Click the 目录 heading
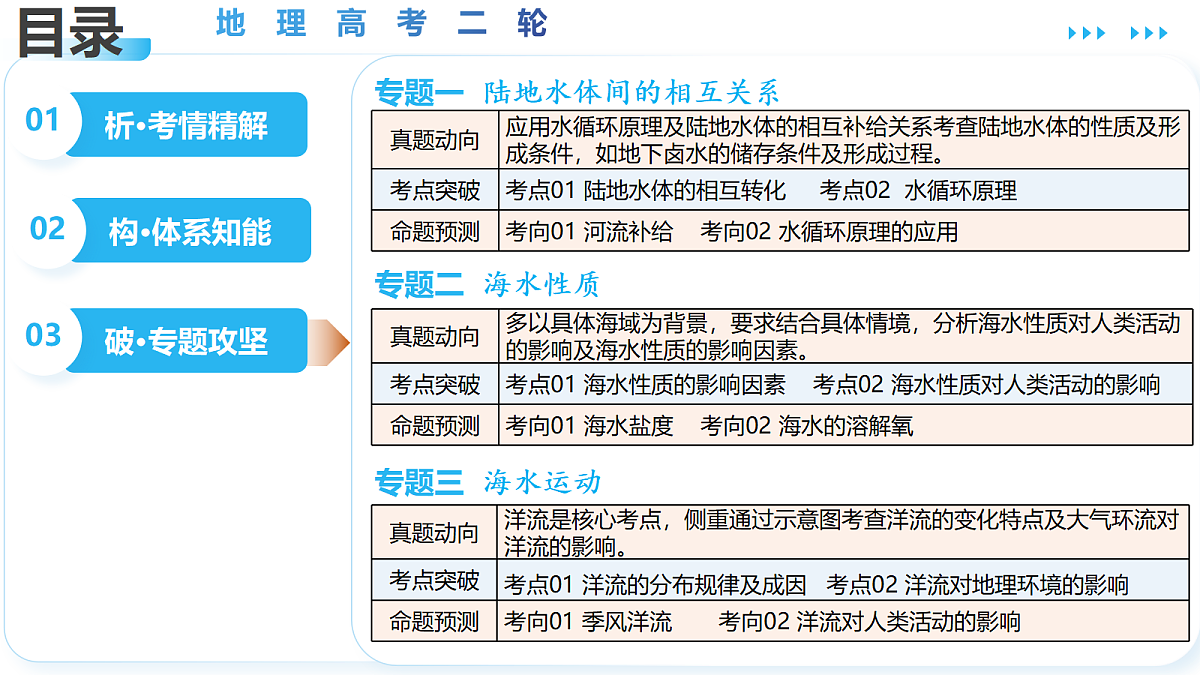The image size is (1200, 675). pos(70,33)
